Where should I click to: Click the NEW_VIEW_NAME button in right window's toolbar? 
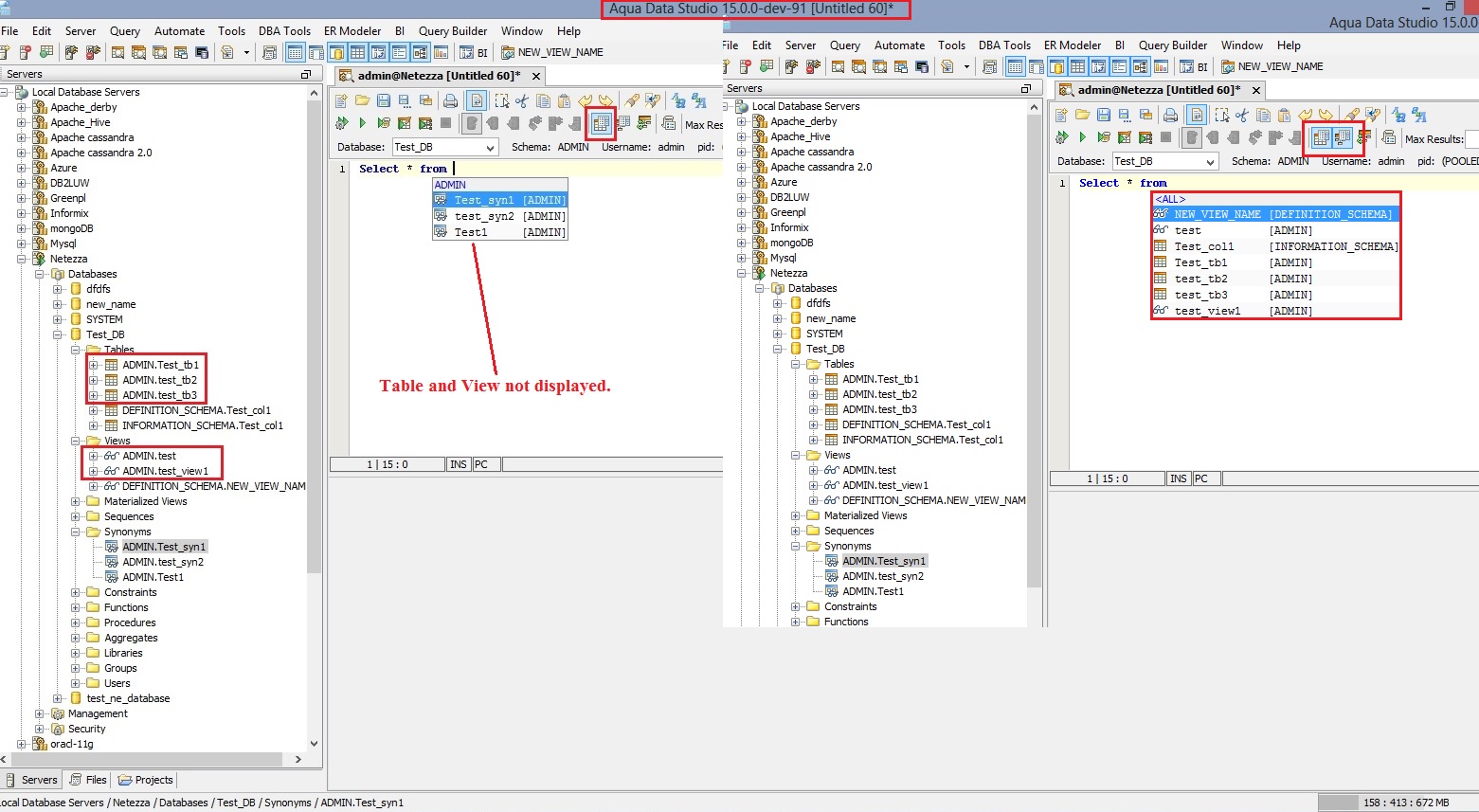coord(1272,66)
